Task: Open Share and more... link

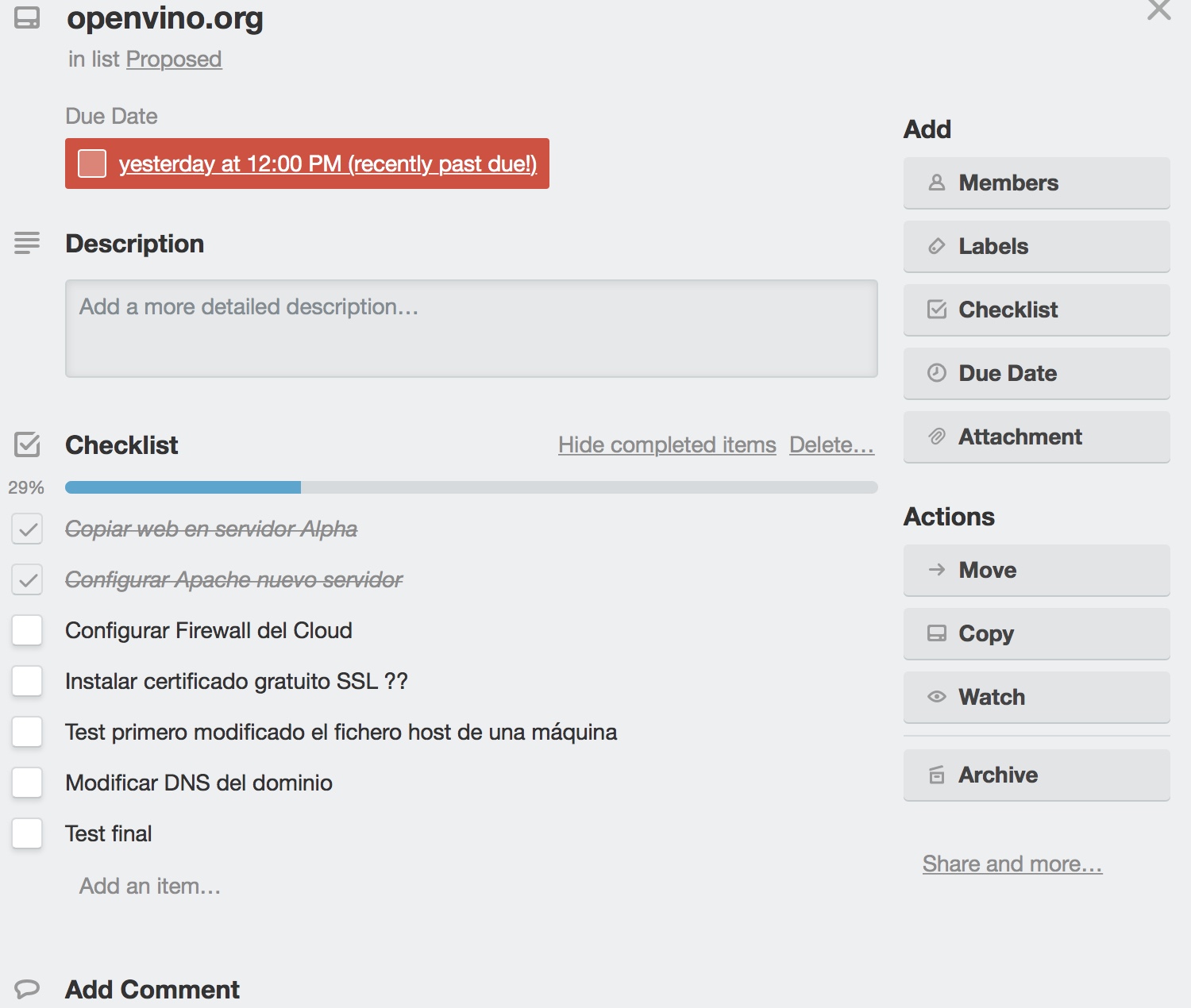Action: coord(1012,864)
